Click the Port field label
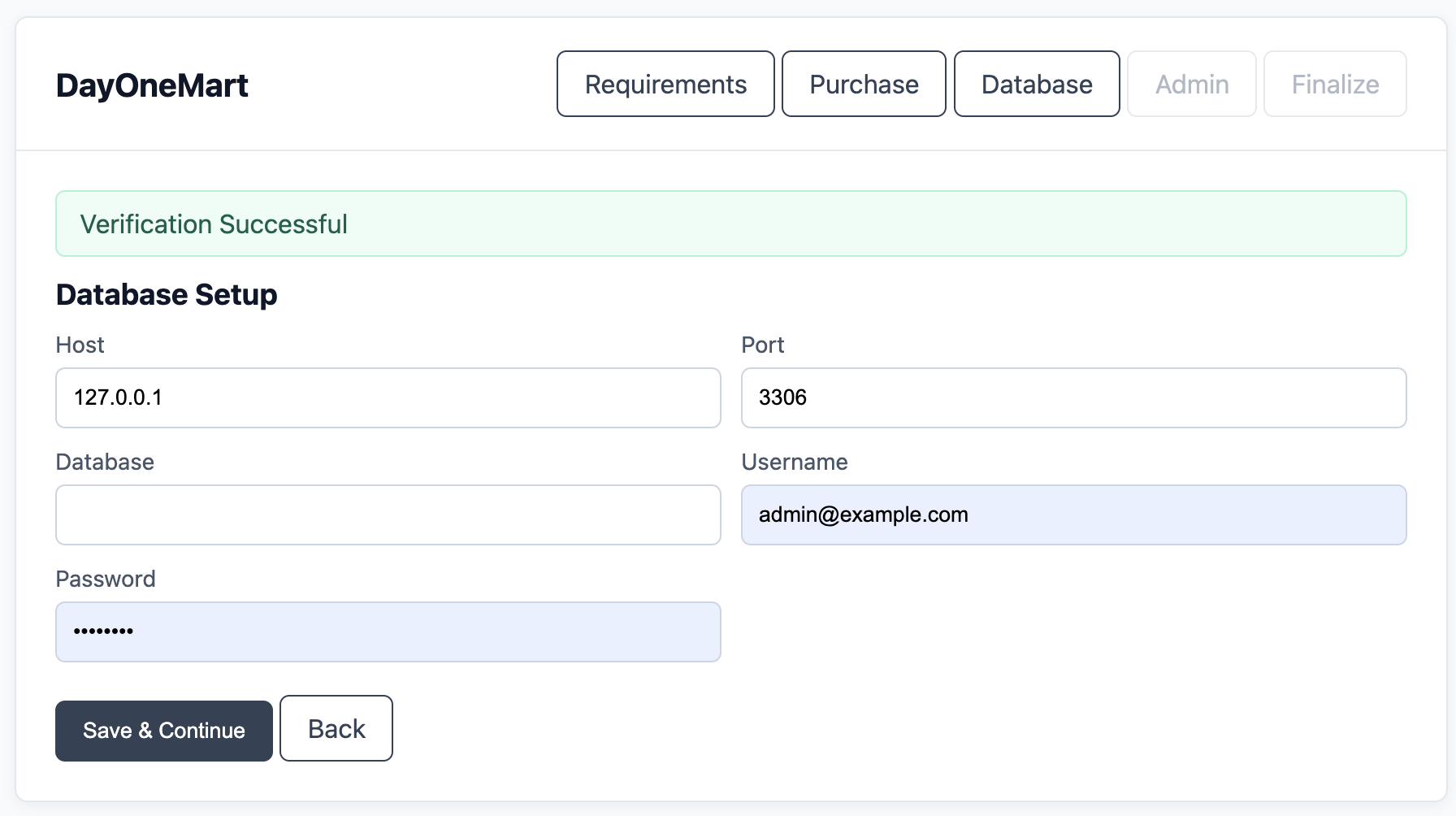This screenshot has height=816, width=1456. point(763,345)
